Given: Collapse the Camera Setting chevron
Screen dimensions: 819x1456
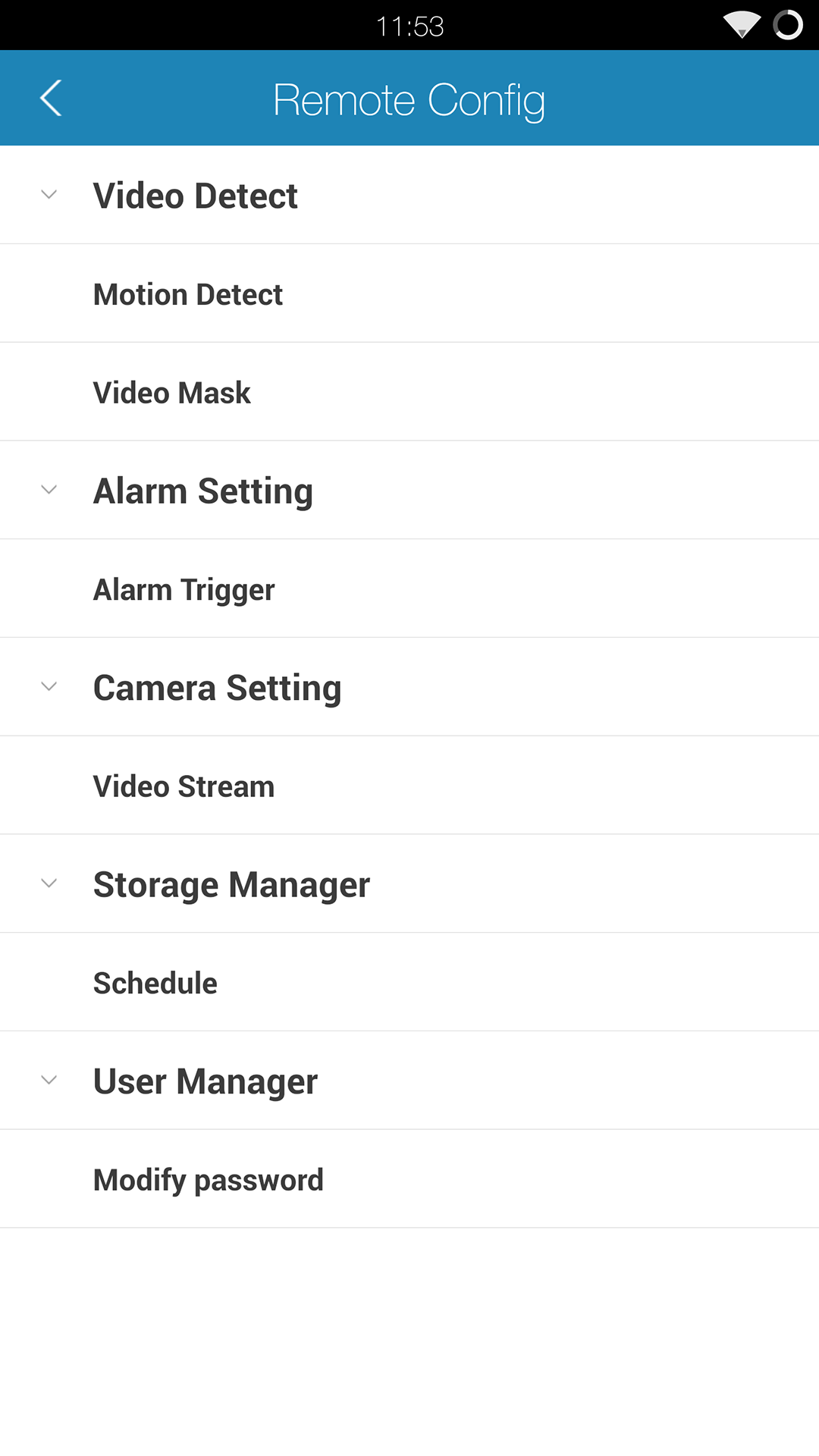Looking at the screenshot, I should click(x=49, y=687).
